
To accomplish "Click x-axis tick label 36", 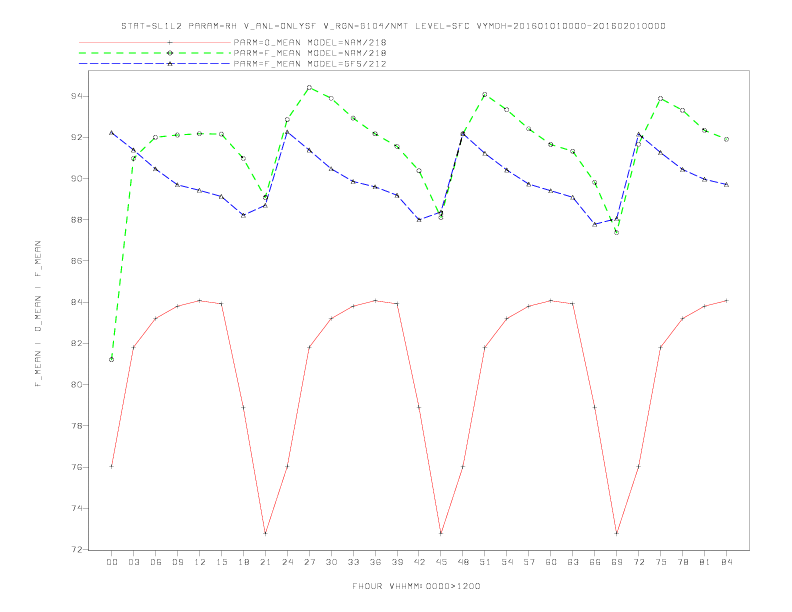I will coord(375,562).
